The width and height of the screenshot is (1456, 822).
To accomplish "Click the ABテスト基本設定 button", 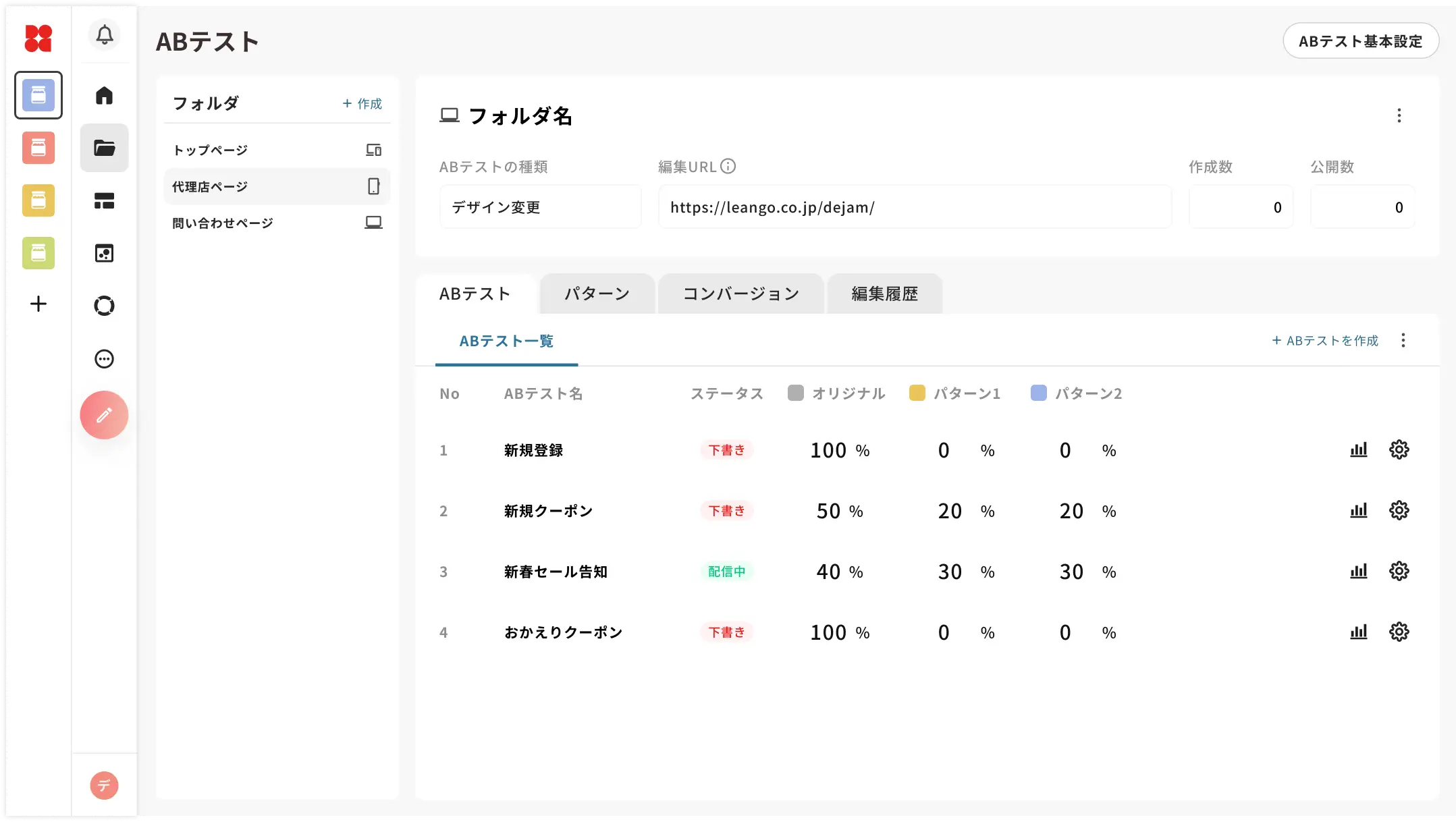I will (1360, 41).
